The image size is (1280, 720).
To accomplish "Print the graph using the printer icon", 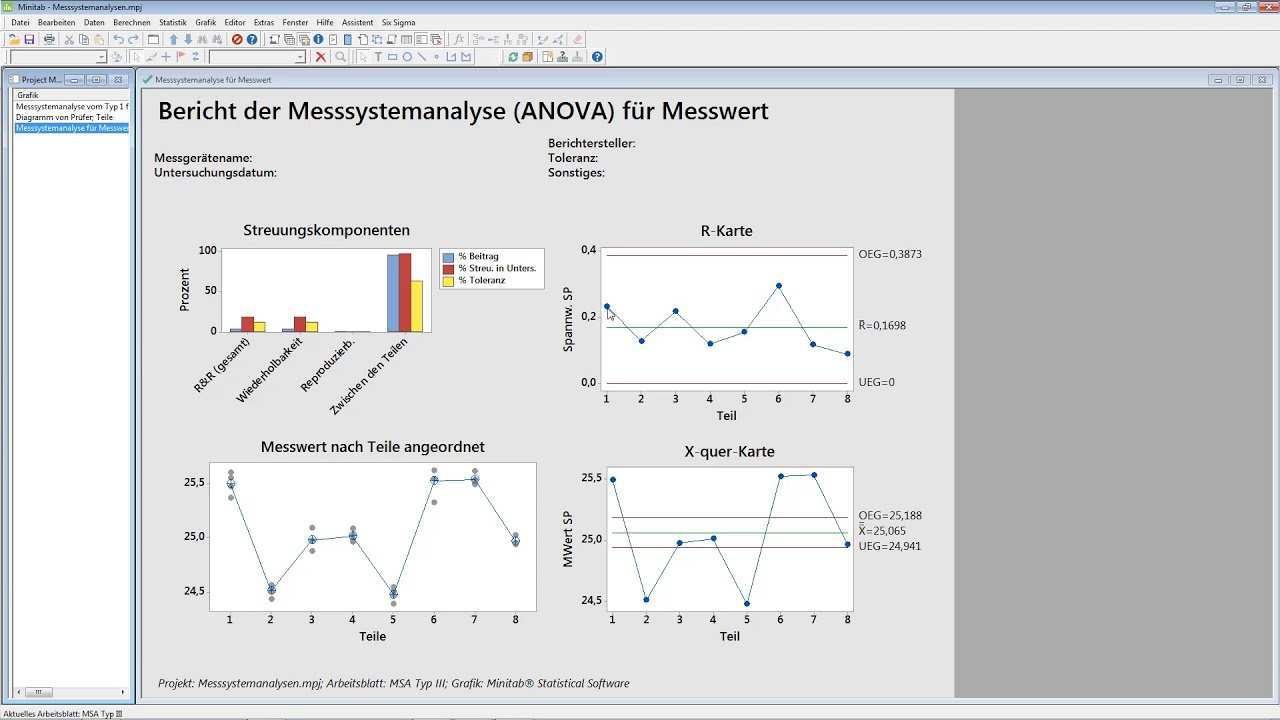I will pyautogui.click(x=49, y=40).
